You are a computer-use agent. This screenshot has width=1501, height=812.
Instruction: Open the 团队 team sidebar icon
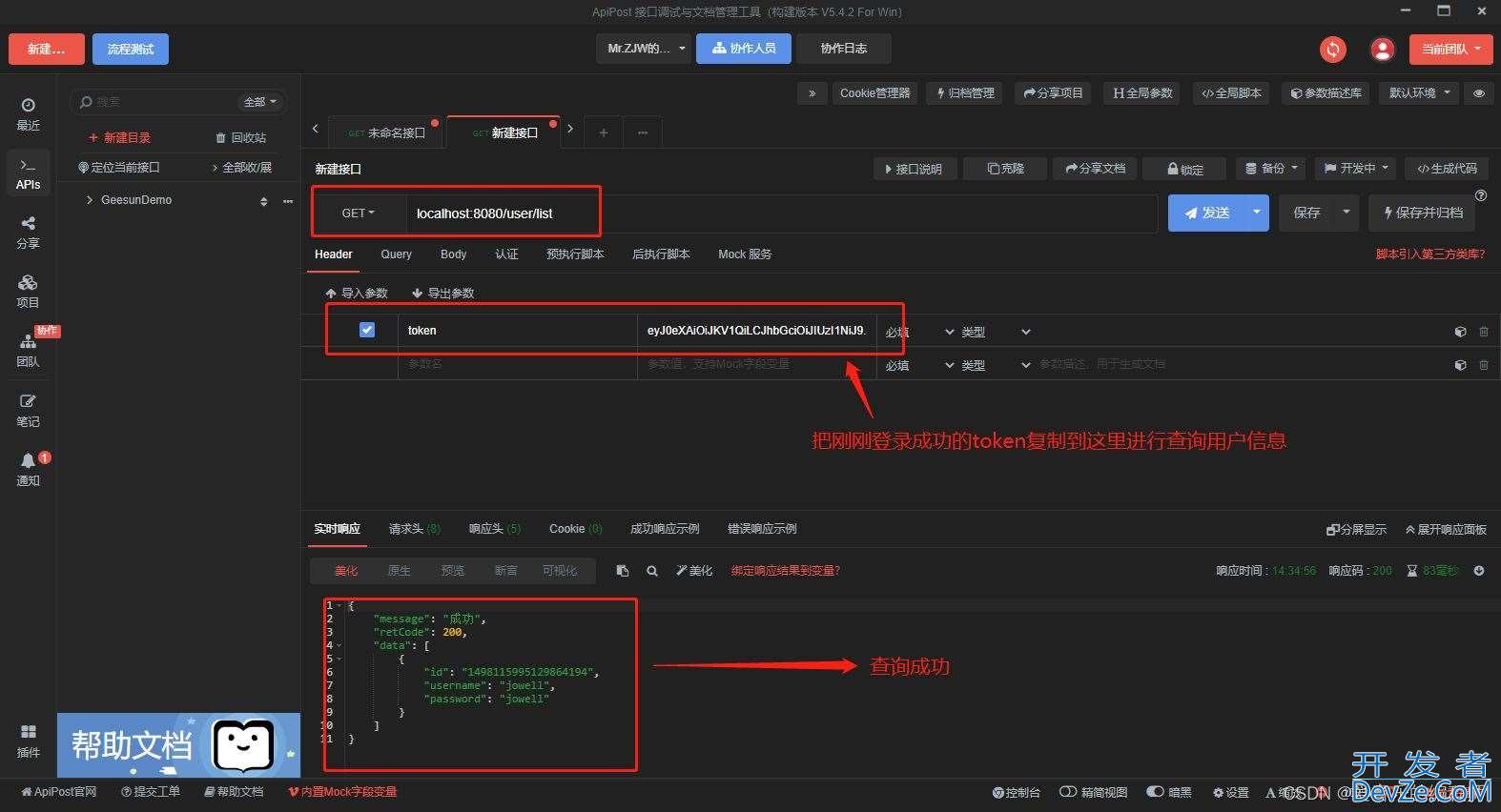pos(28,350)
